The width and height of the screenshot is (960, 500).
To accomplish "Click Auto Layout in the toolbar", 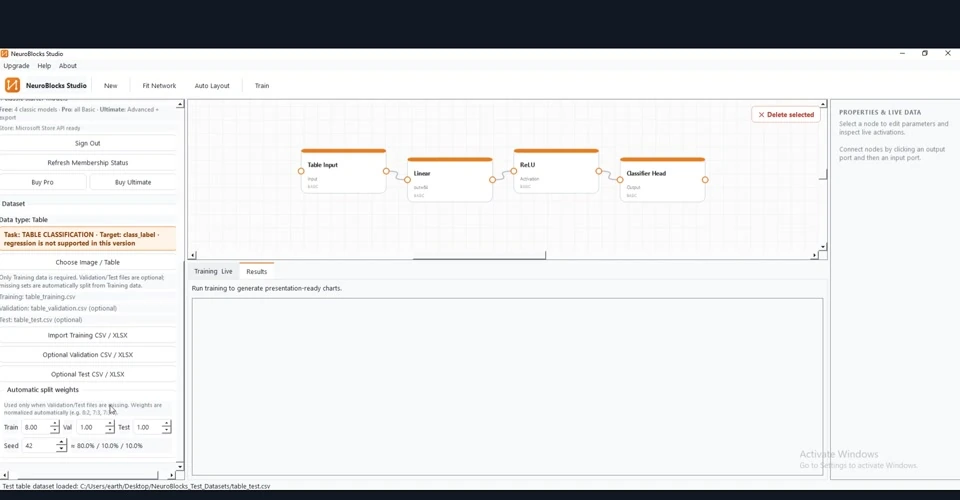I will (x=212, y=86).
